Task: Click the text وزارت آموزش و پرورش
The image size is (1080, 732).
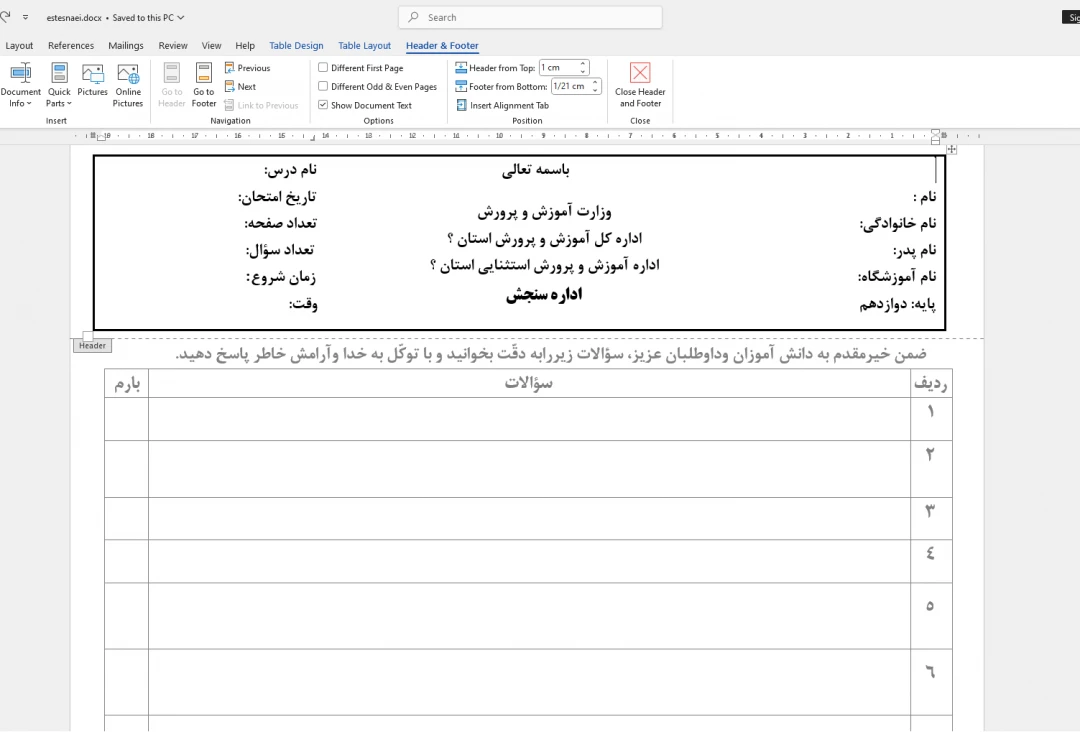Action: [544, 212]
